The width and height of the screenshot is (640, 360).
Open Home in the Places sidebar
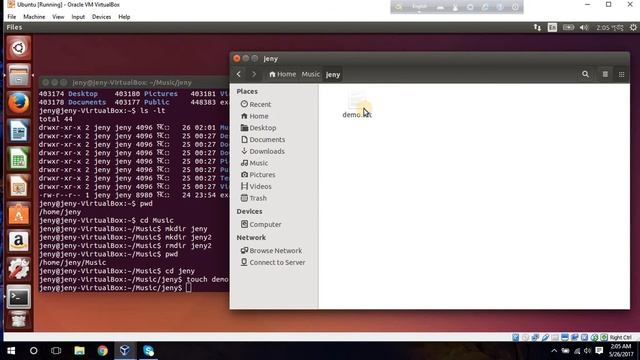[255, 116]
